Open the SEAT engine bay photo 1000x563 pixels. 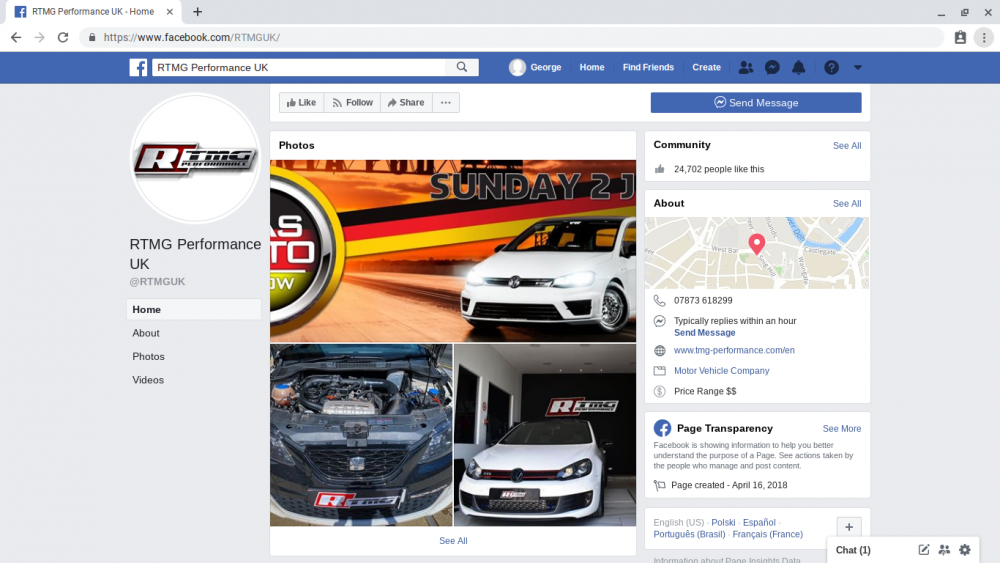361,435
